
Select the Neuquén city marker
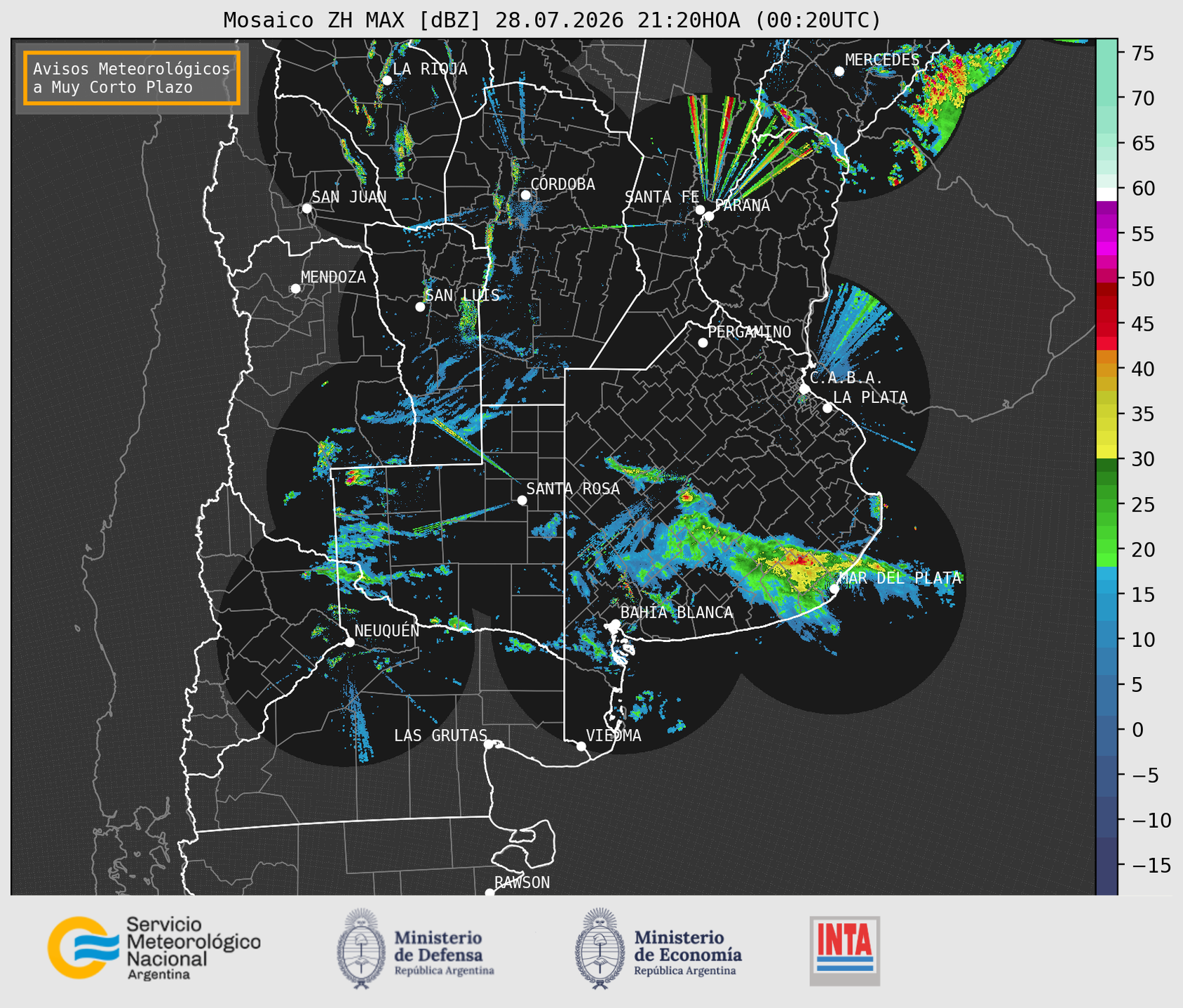[349, 642]
